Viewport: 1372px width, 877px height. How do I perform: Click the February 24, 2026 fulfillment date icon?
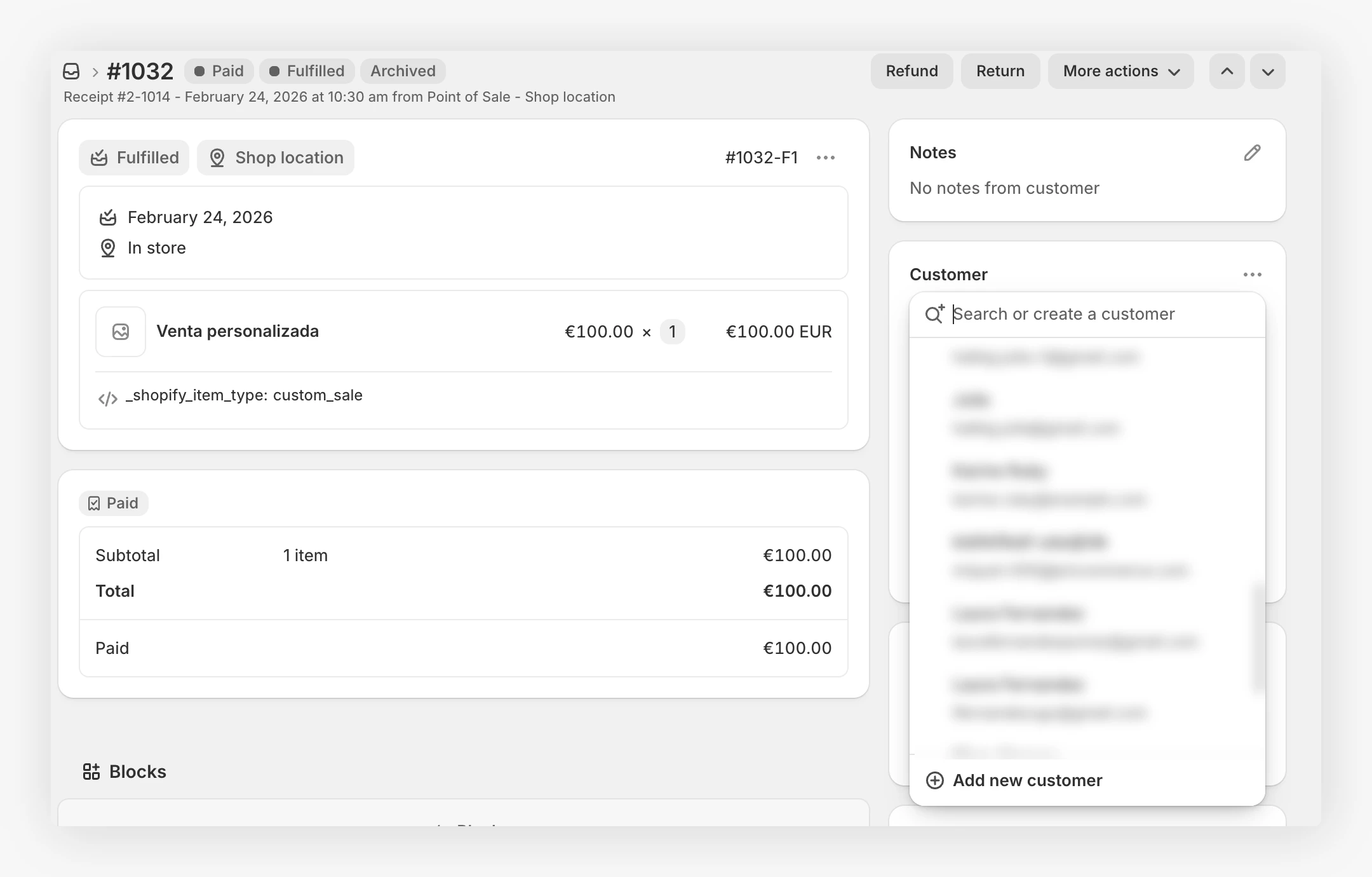pyautogui.click(x=108, y=217)
